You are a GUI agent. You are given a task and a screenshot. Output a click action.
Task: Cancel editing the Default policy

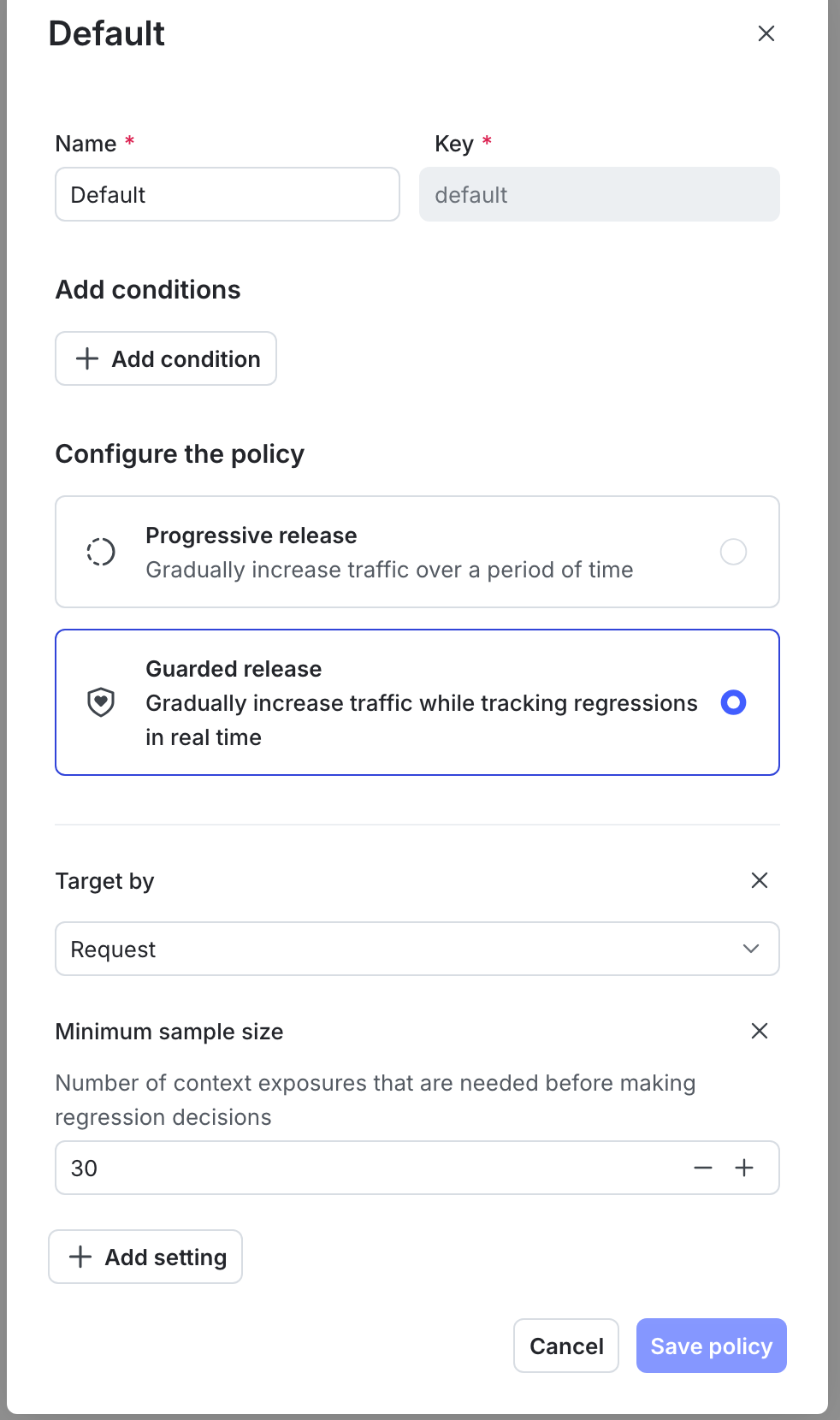pyautogui.click(x=565, y=1346)
